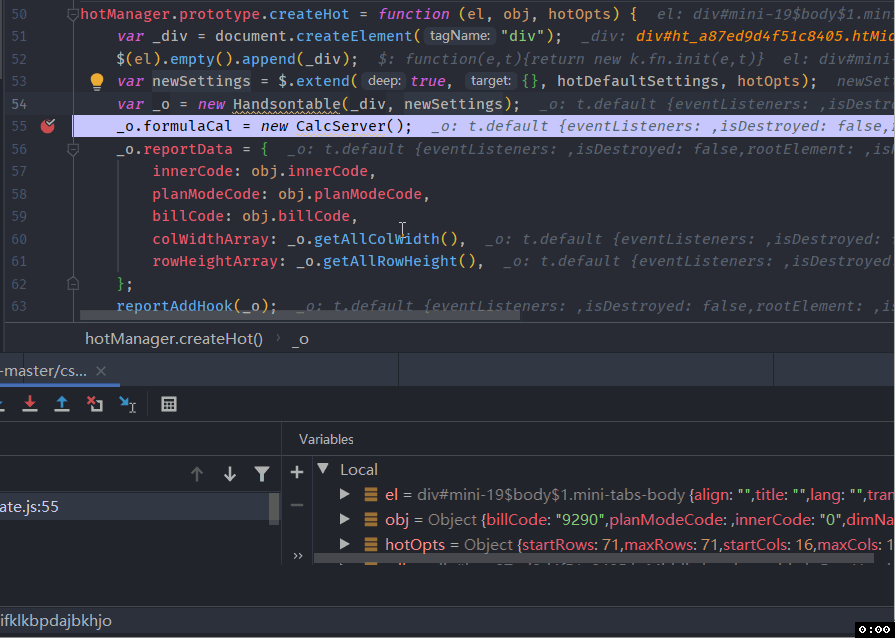Remove the breakpoint on line 55
Viewport: 895px width, 638px height.
click(x=48, y=126)
